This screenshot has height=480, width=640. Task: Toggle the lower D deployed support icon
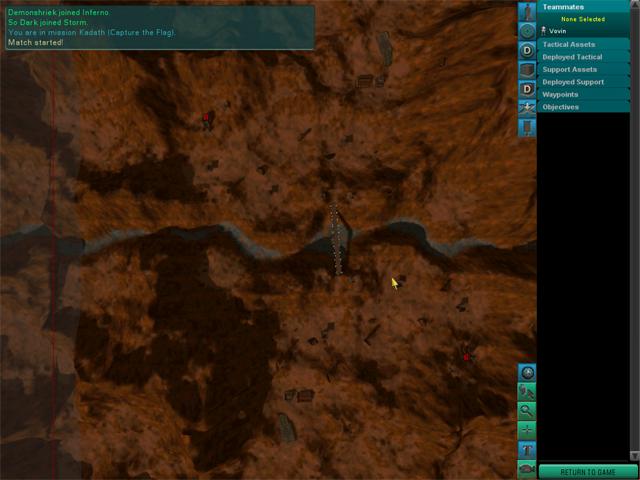tap(527, 89)
